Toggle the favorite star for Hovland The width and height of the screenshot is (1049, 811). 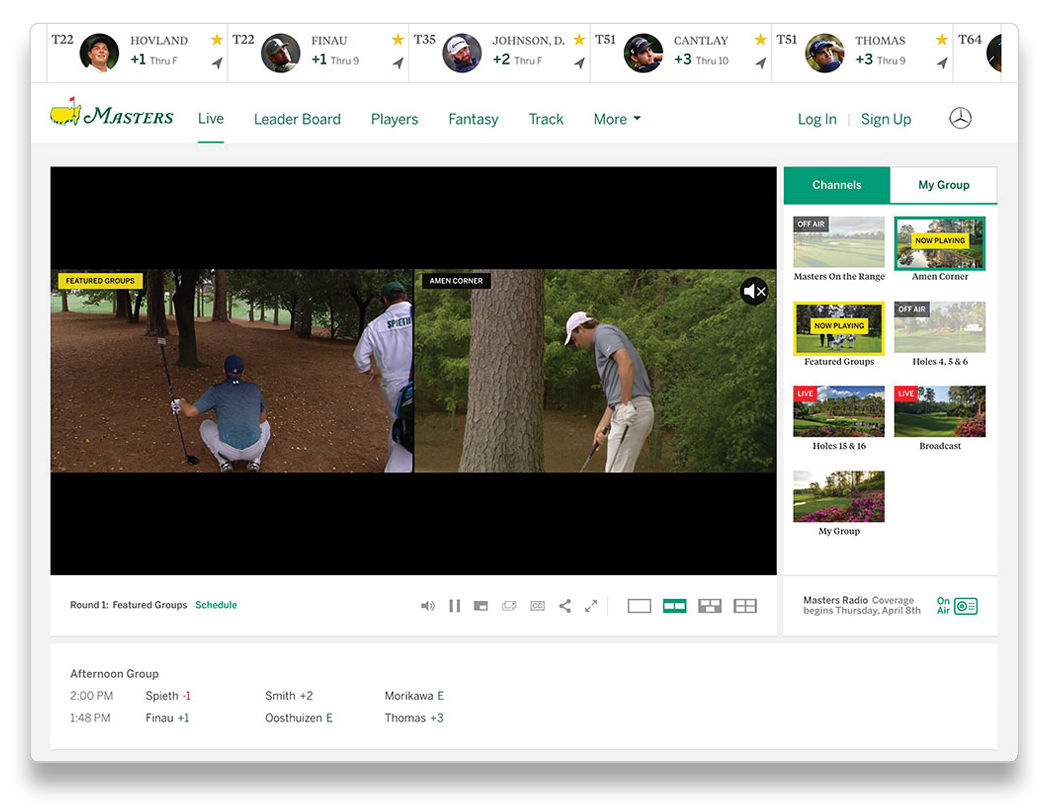pos(217,39)
